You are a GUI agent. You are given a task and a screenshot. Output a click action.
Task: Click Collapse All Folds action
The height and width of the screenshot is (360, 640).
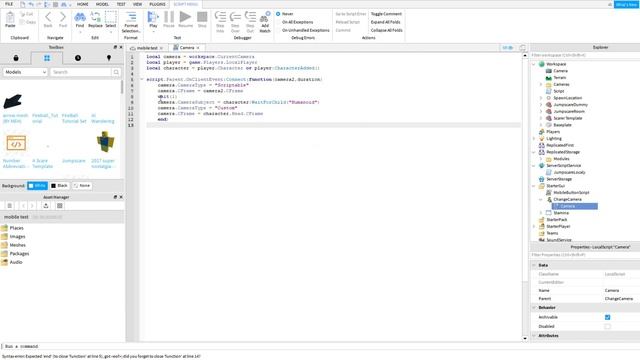click(387, 30)
